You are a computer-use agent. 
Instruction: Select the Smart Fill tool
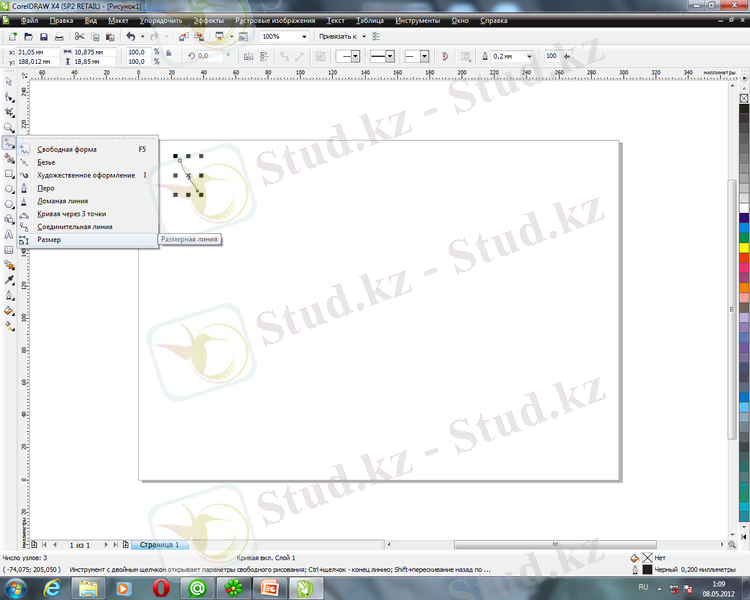coord(9,158)
